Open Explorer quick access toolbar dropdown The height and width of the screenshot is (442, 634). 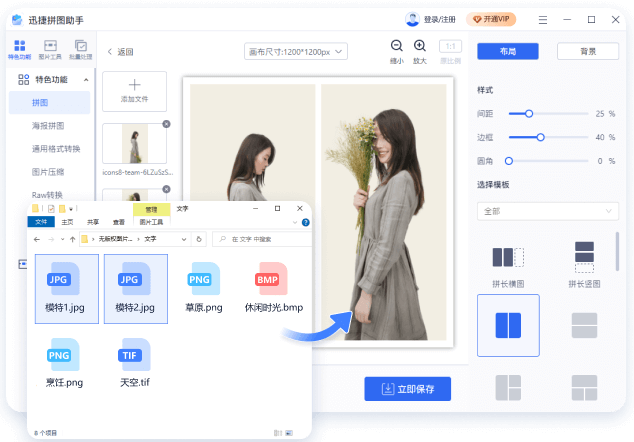[x=71, y=209]
